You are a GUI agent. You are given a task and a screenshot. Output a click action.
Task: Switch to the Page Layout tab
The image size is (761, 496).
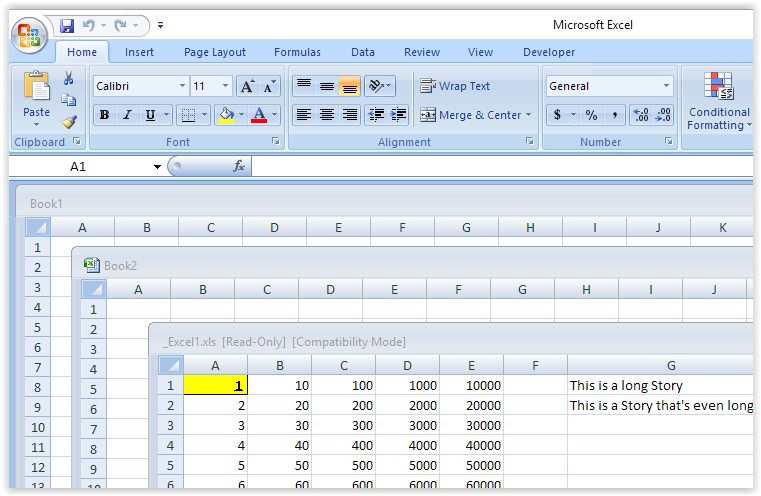coord(215,52)
